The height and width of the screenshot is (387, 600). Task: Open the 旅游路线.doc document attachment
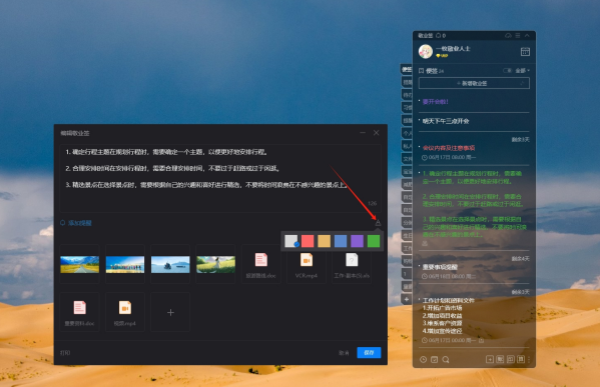click(261, 264)
